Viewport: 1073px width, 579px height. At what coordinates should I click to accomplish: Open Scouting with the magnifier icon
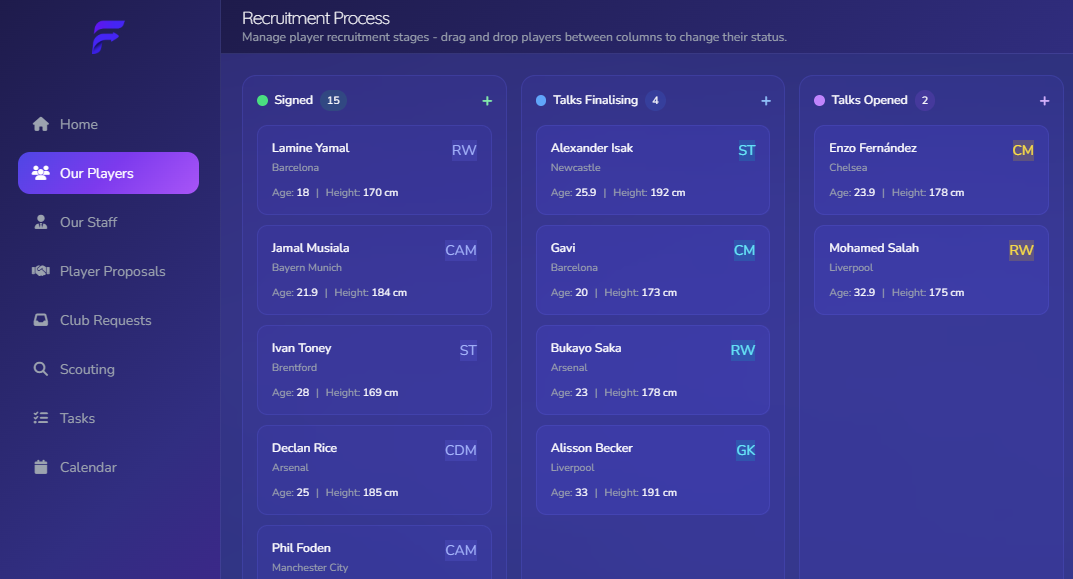point(40,368)
